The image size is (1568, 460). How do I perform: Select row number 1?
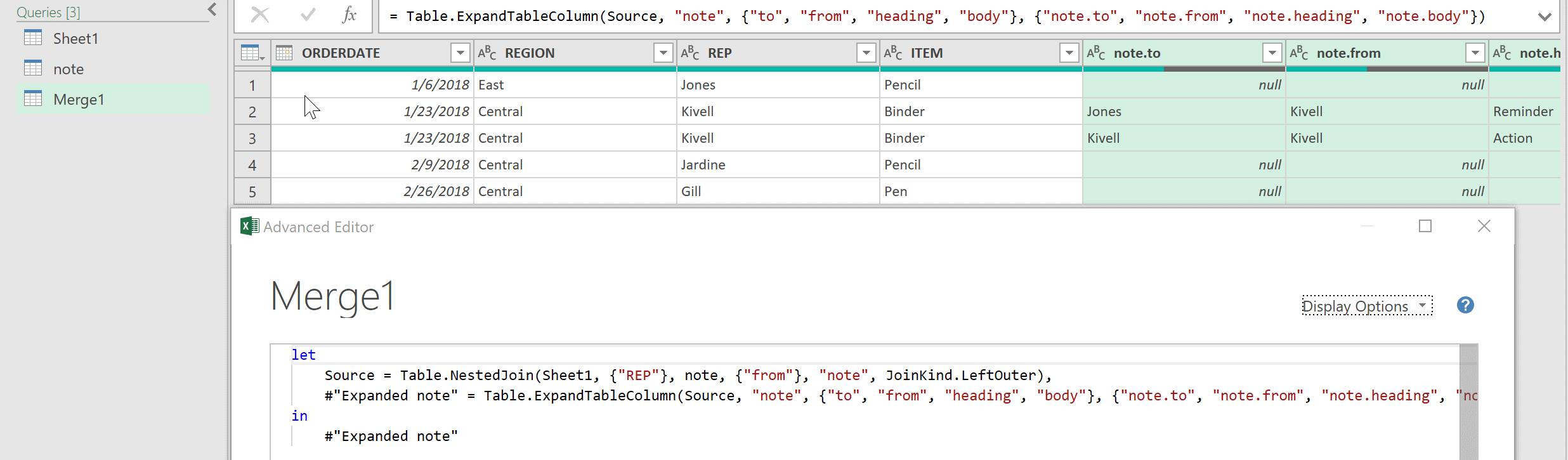tap(252, 85)
